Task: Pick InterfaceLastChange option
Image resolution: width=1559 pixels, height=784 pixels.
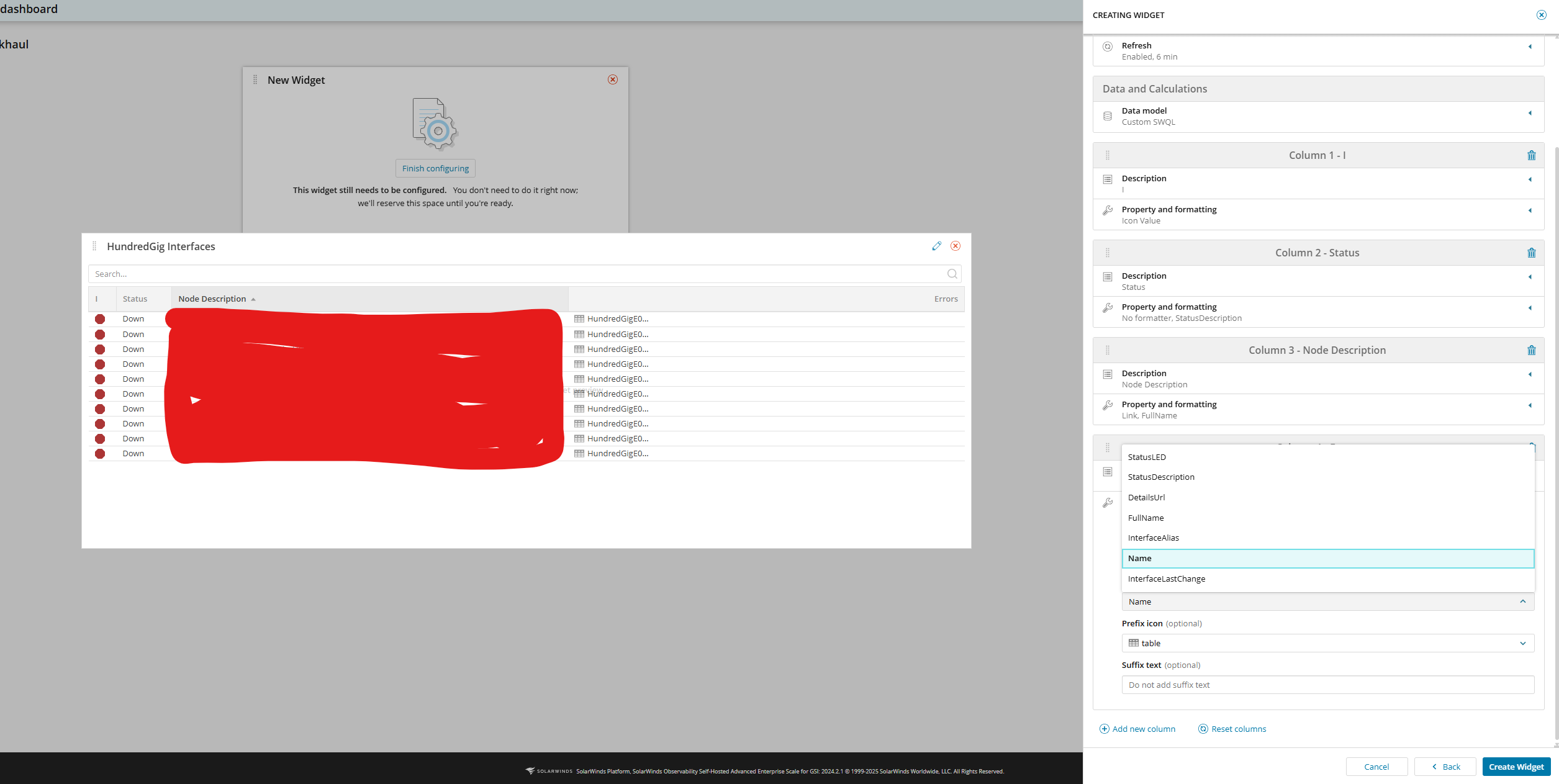Action: coord(1166,579)
